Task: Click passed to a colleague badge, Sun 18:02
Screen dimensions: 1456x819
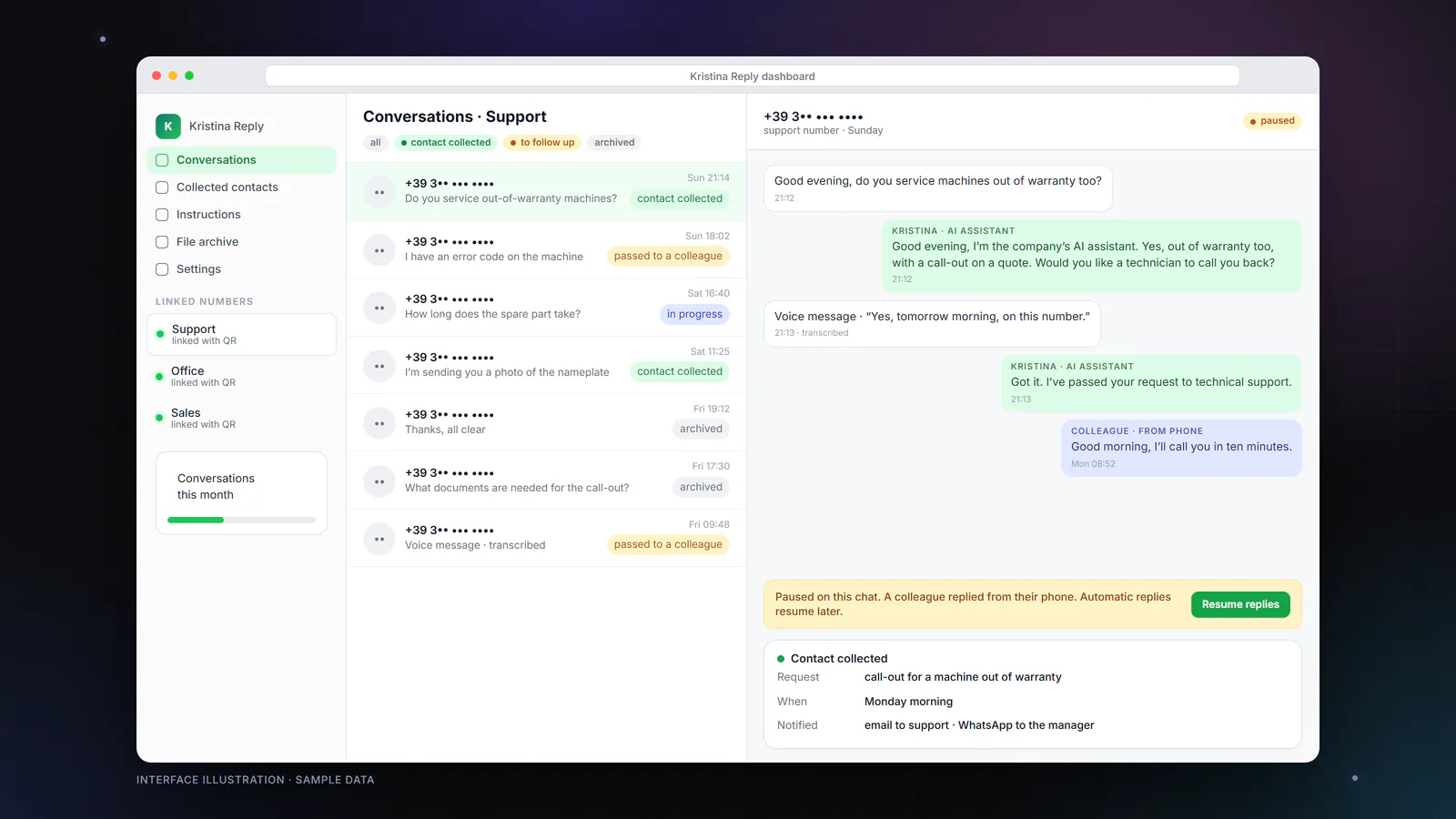Action: [668, 257]
